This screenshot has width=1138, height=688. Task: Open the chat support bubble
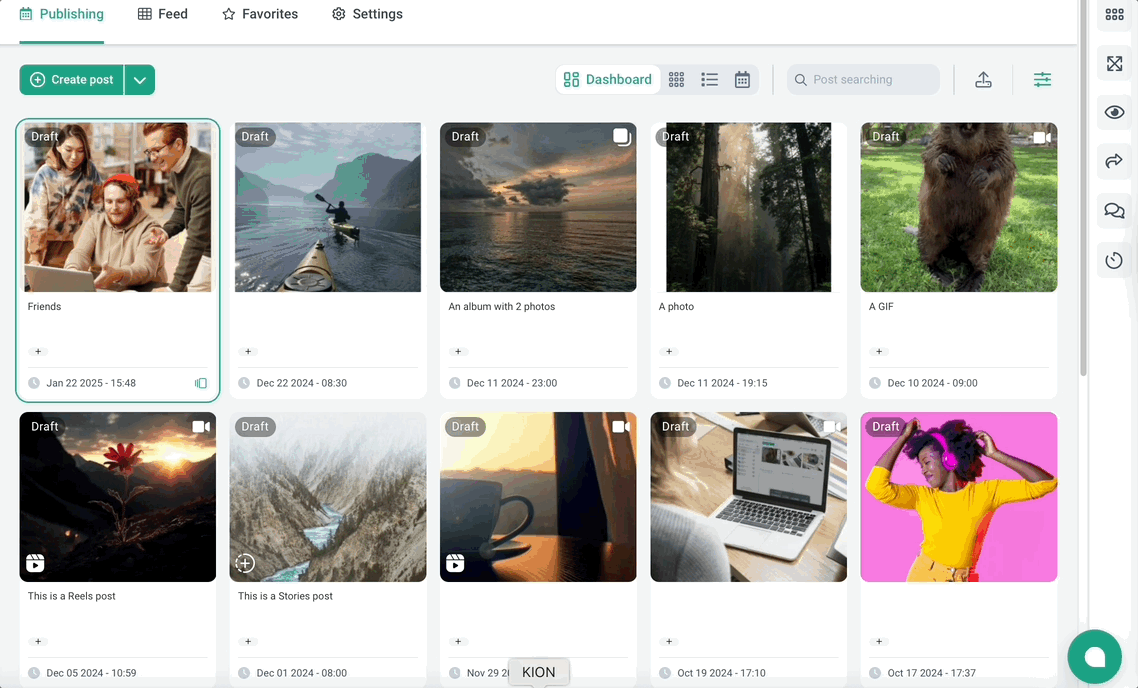(x=1094, y=656)
